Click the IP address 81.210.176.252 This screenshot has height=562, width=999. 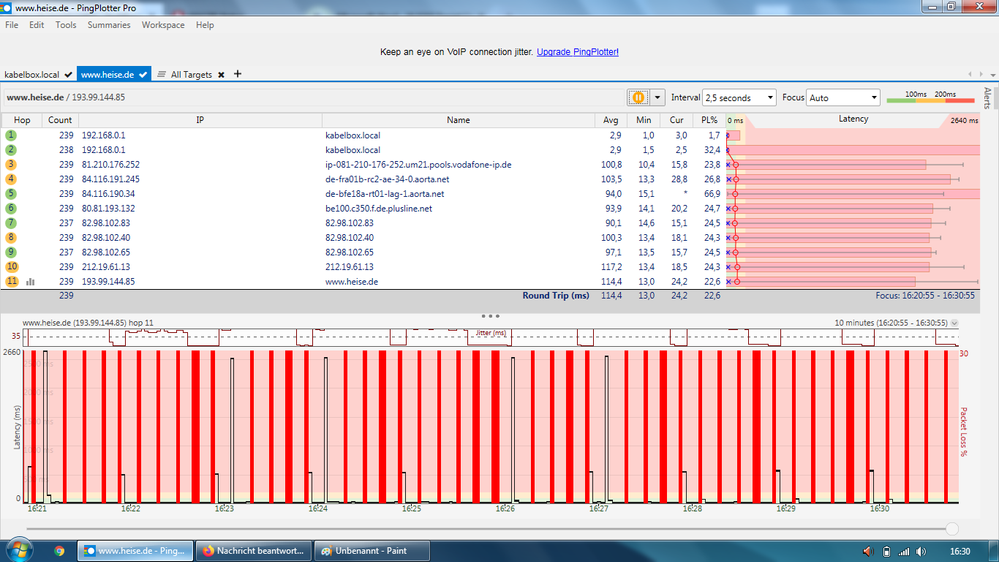click(111, 164)
